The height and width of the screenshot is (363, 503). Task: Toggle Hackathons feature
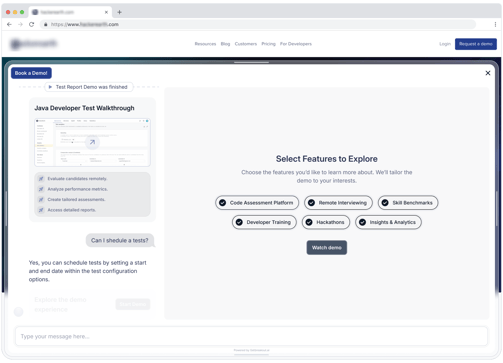pyautogui.click(x=326, y=222)
